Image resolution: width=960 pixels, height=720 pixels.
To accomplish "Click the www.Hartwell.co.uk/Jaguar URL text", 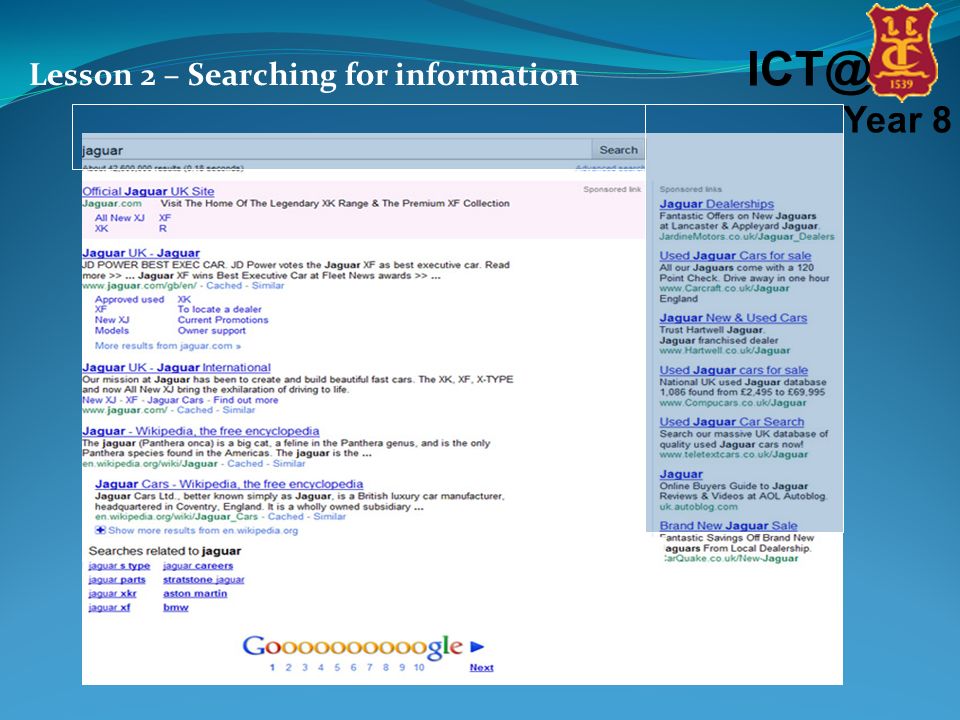I will 724,351.
